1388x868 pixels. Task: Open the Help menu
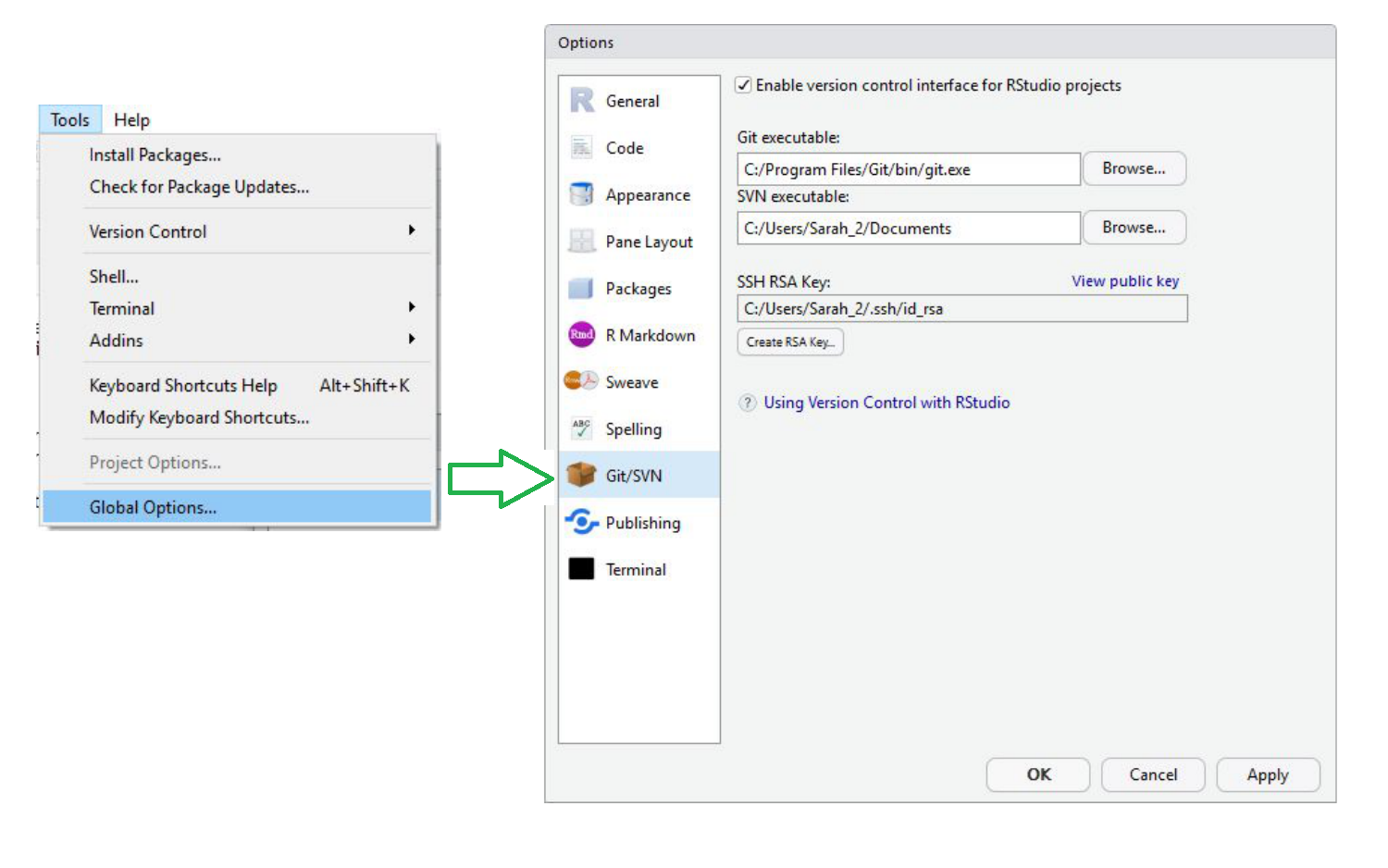click(x=131, y=119)
